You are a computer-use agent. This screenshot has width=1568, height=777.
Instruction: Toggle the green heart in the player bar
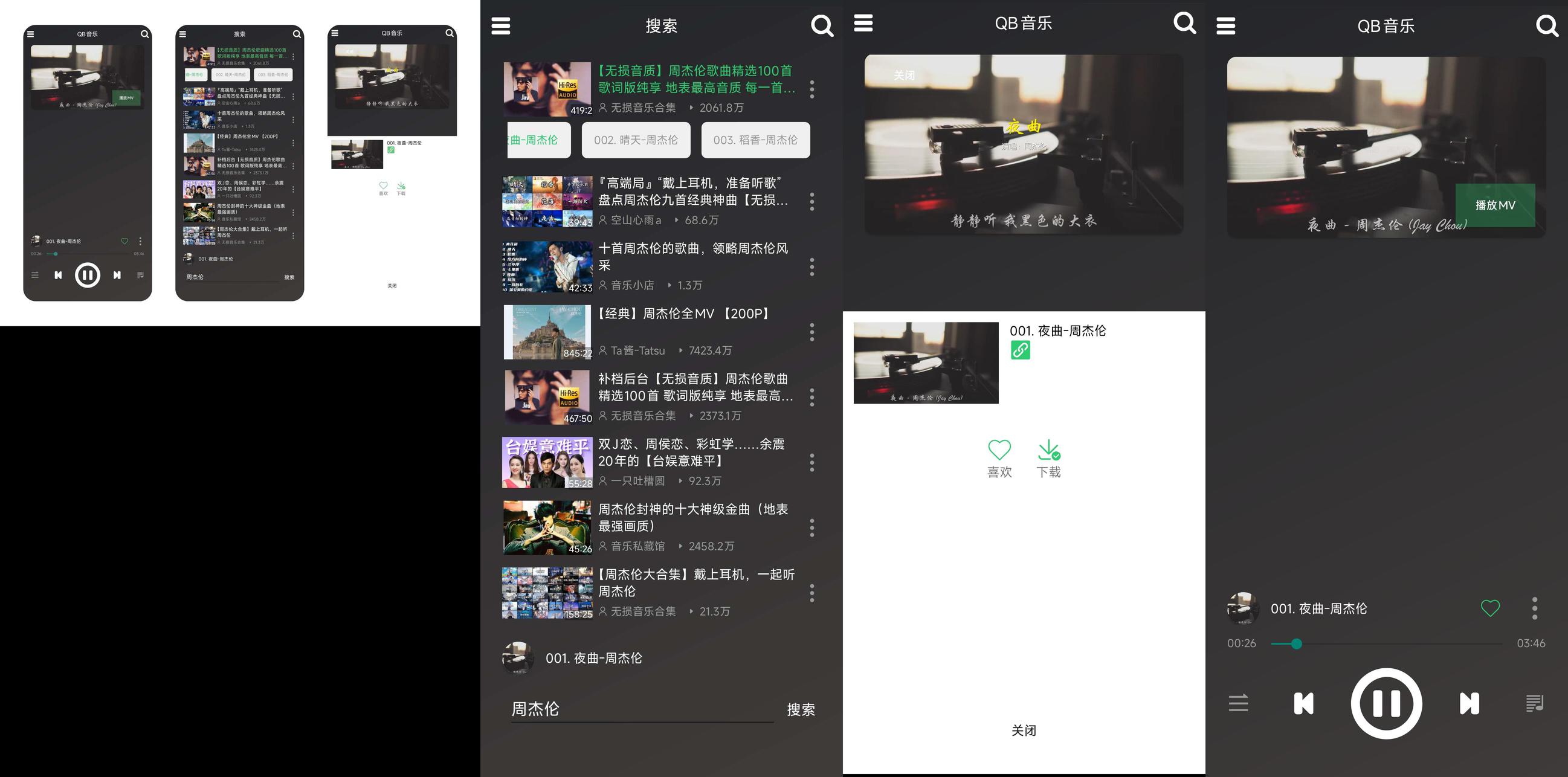[1490, 607]
